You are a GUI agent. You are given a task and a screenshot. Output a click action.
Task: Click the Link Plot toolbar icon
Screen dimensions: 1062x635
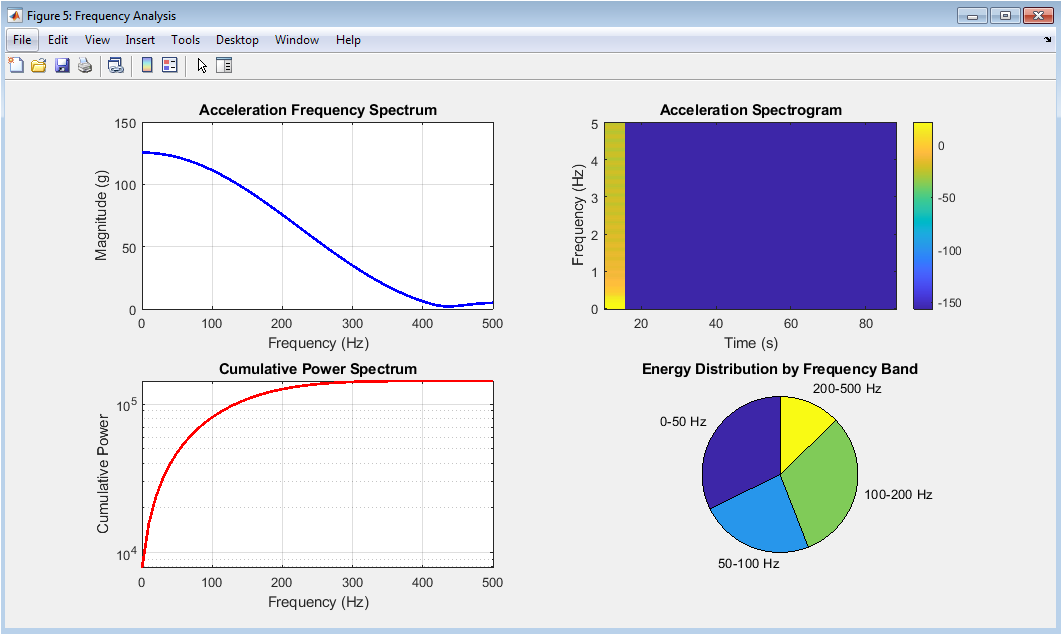point(116,66)
